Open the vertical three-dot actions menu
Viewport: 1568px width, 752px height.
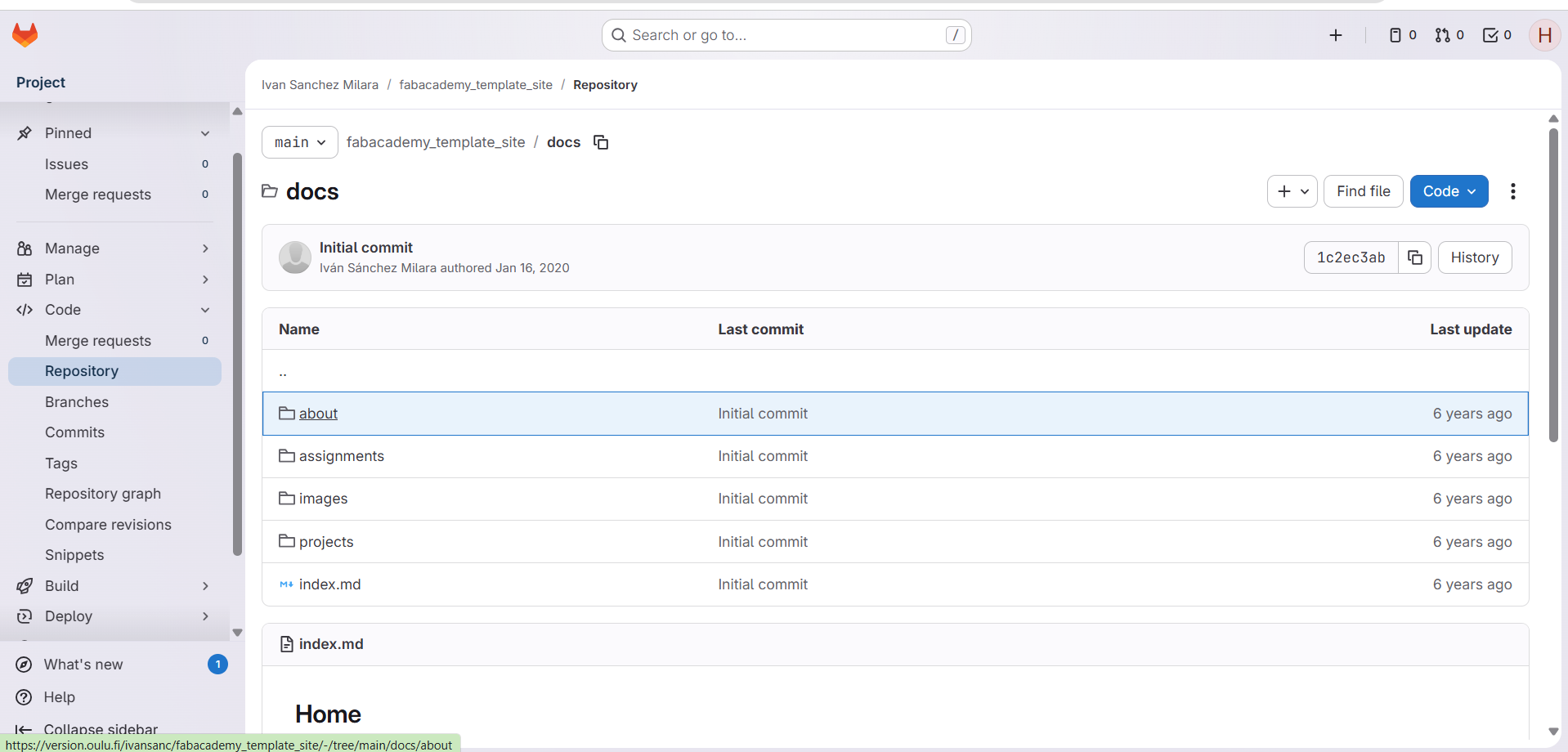pyautogui.click(x=1513, y=191)
